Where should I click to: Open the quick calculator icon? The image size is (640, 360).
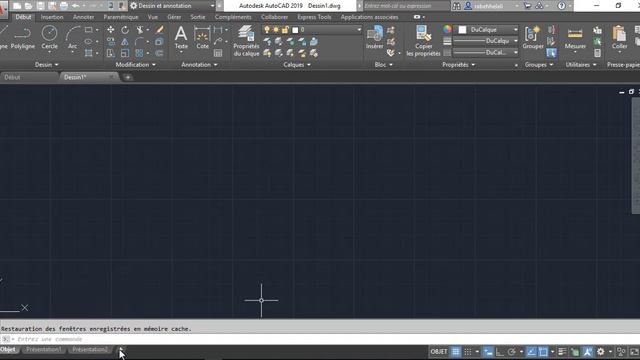click(598, 53)
